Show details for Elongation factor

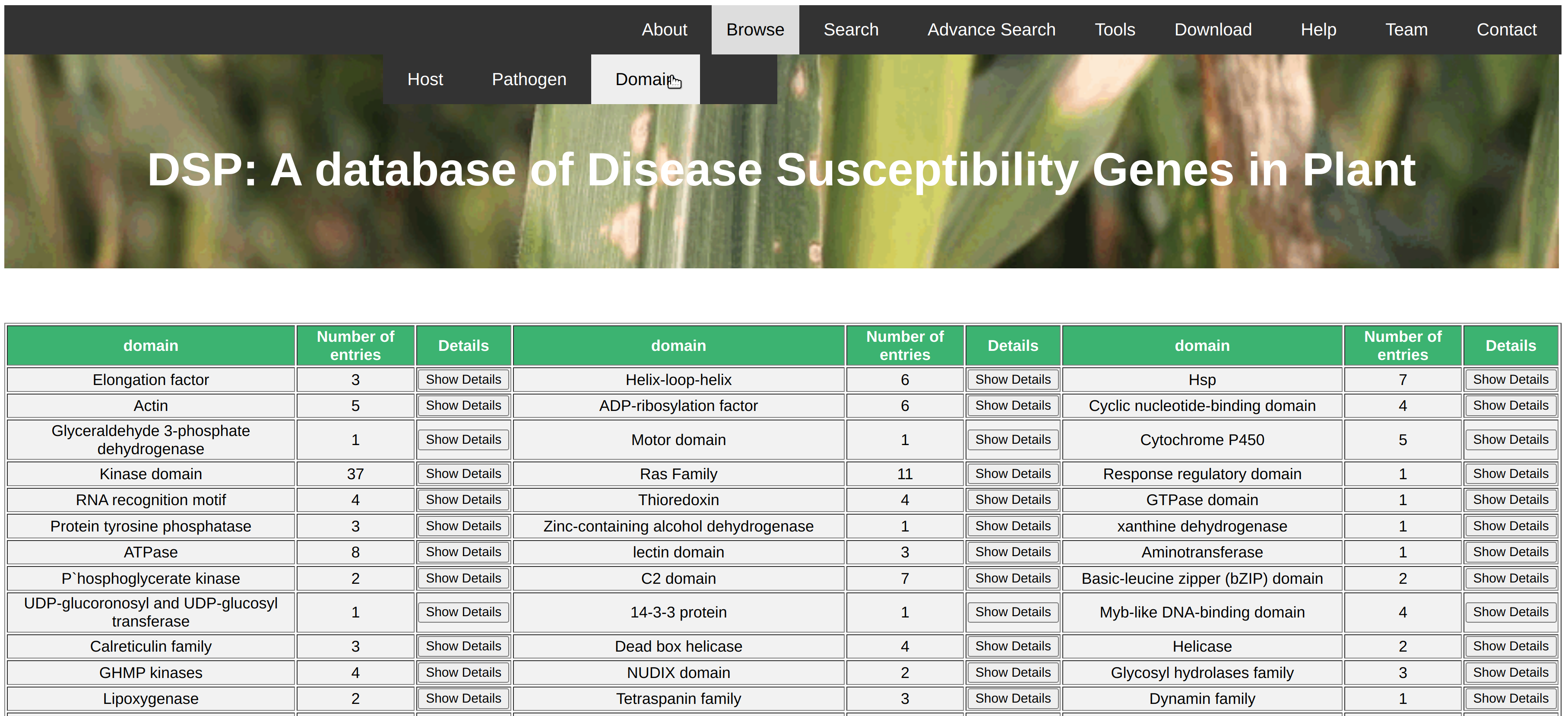click(463, 379)
